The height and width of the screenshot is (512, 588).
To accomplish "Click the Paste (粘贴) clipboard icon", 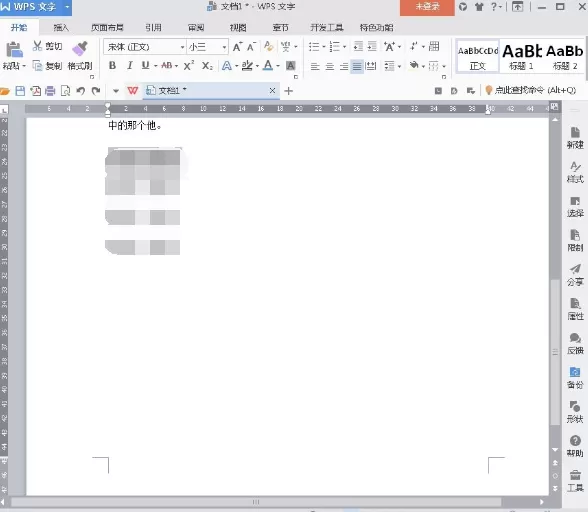I will pyautogui.click(x=14, y=50).
